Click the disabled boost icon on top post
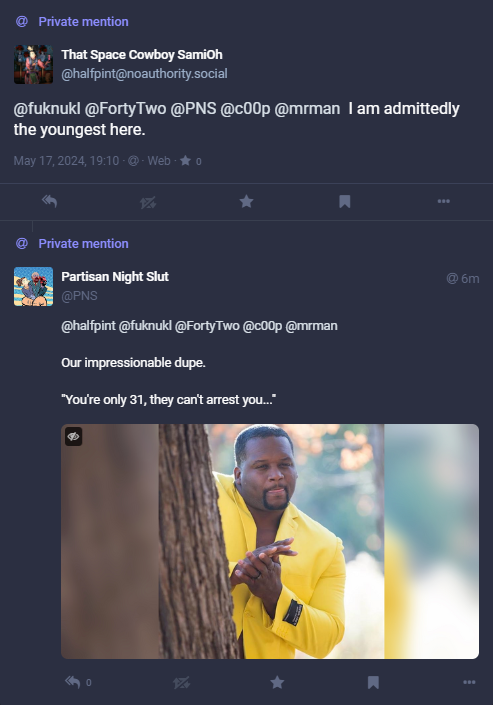 coord(148,202)
